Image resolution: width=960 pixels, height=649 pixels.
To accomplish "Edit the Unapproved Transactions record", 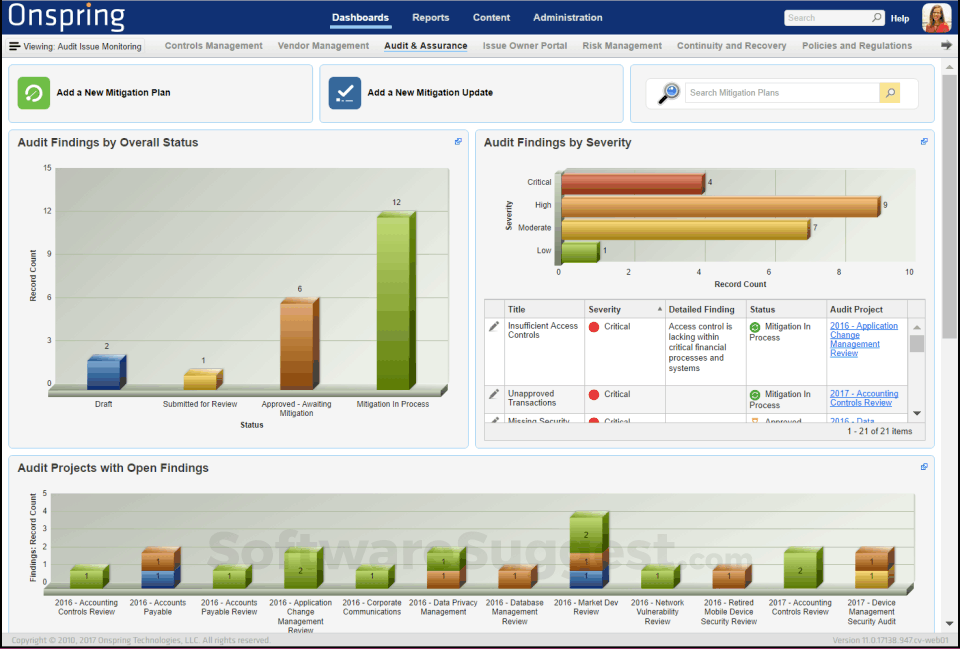I will click(493, 395).
